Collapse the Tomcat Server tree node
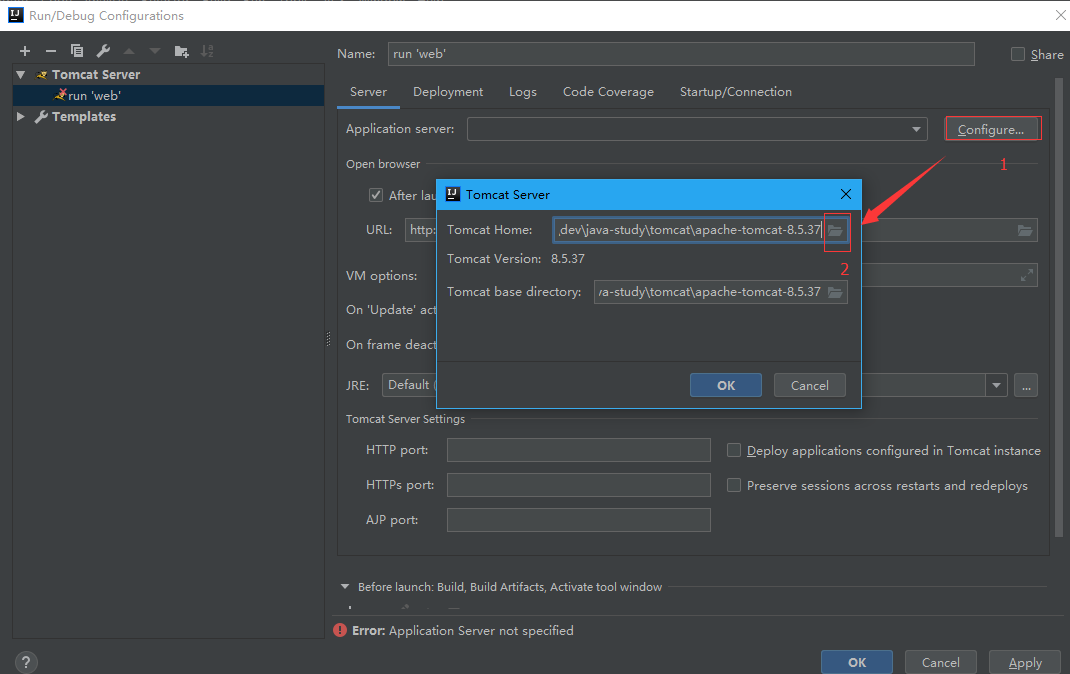Viewport: 1070px width, 674px height. [20, 74]
